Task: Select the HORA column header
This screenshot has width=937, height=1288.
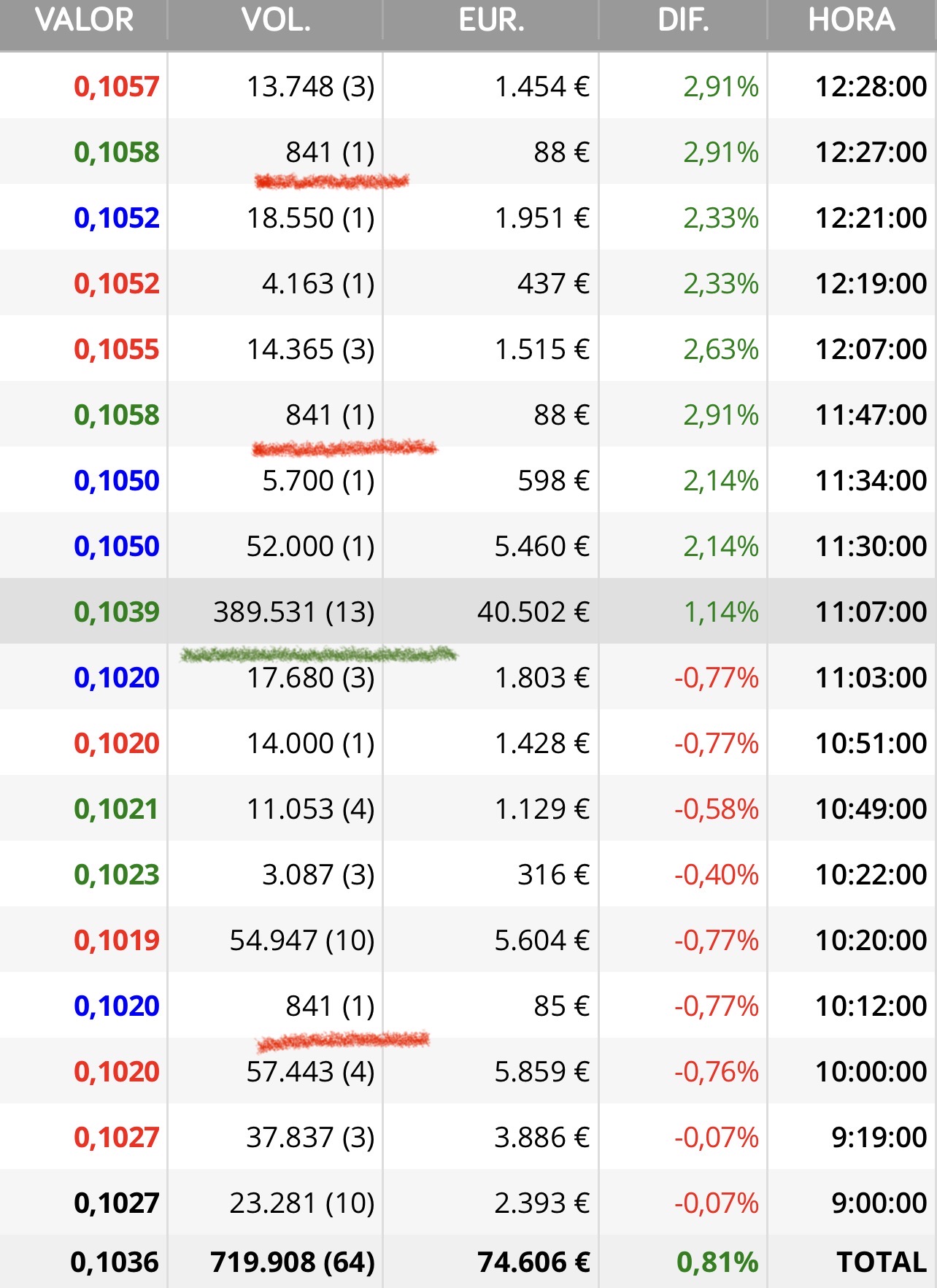Action: [851, 20]
